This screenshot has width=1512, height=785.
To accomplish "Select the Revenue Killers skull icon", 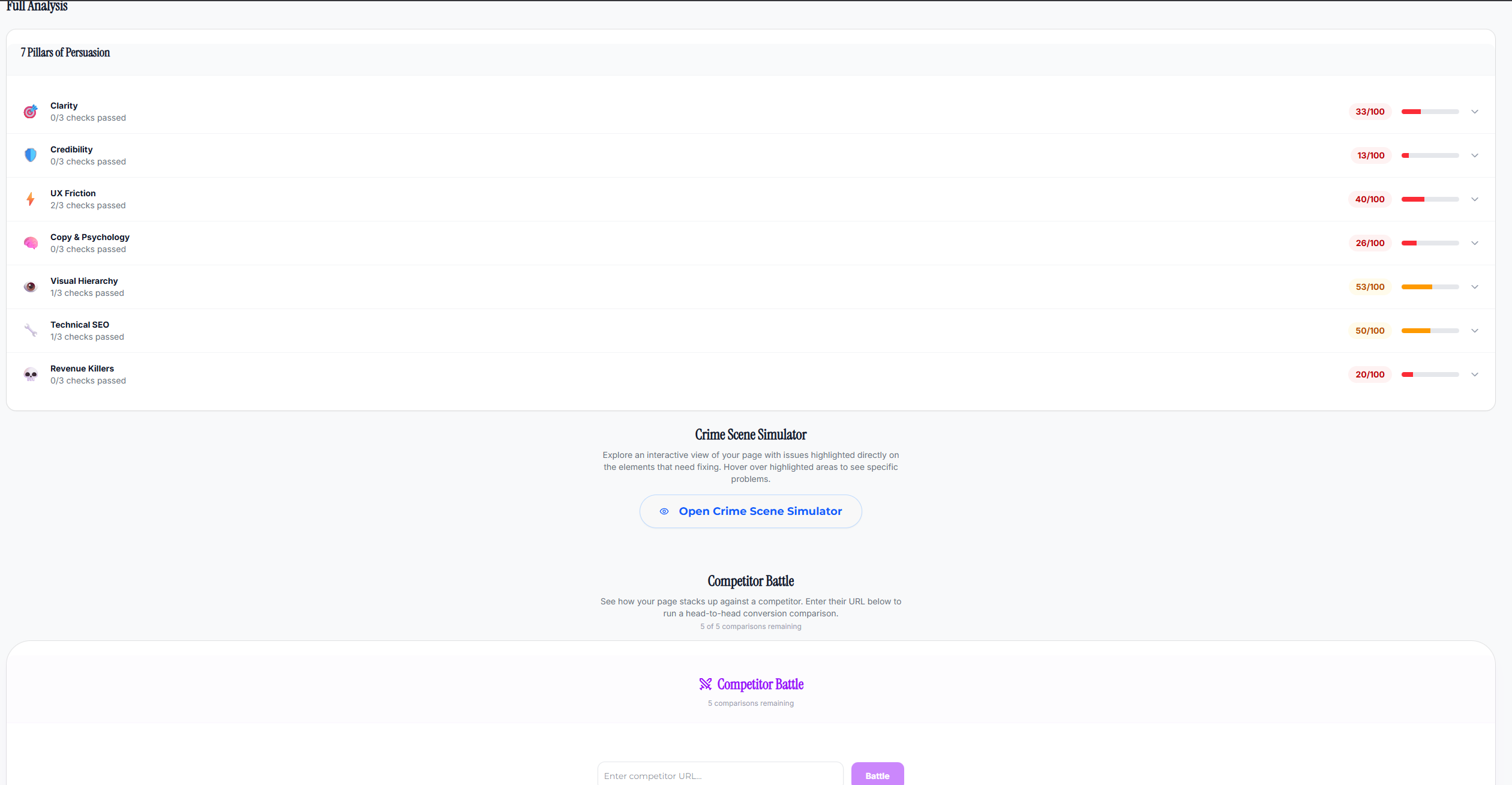I will pyautogui.click(x=31, y=374).
